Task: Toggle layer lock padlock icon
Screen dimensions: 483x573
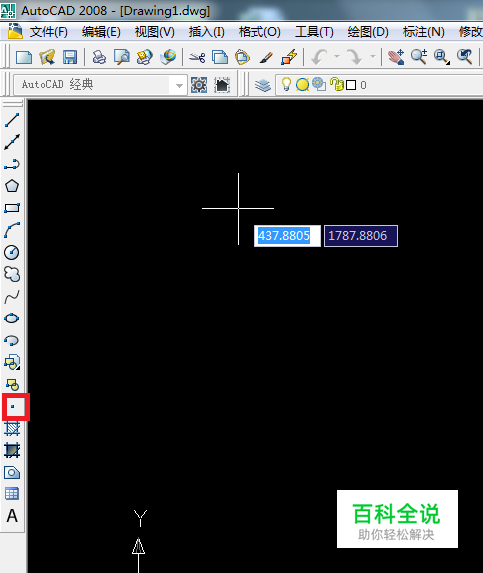Action: coord(337,84)
